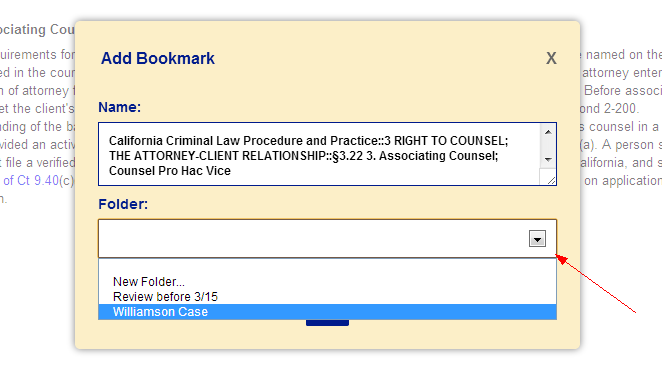Pick New Folder... from the list

[327, 281]
